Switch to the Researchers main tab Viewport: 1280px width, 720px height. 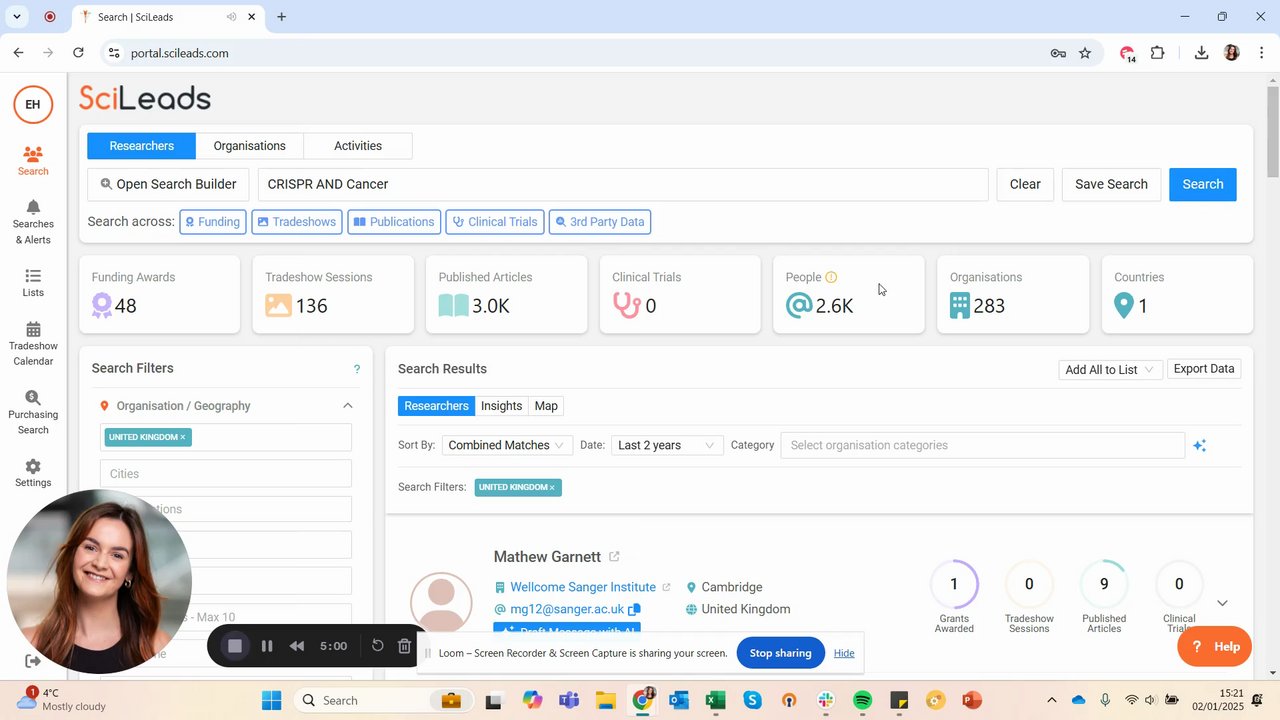(141, 146)
